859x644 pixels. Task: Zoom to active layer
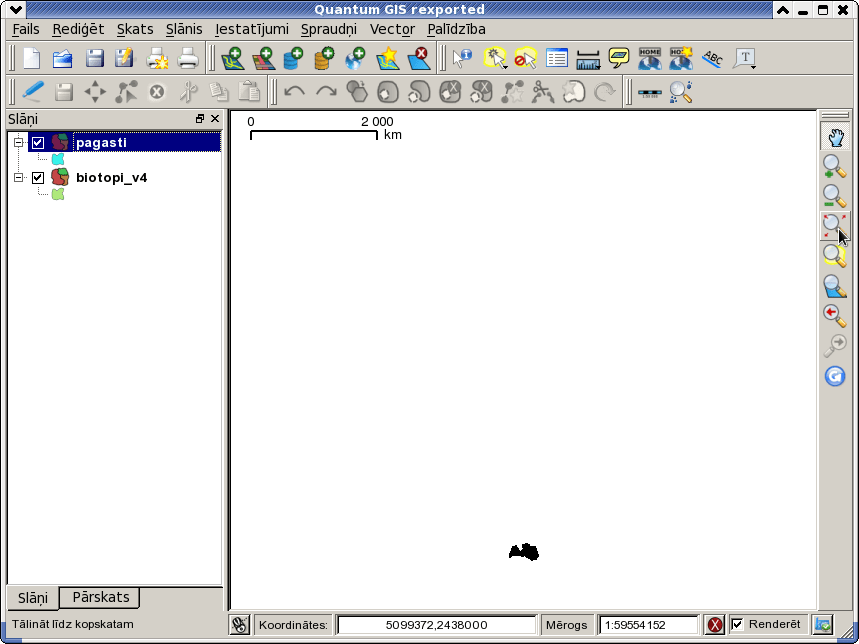point(835,286)
